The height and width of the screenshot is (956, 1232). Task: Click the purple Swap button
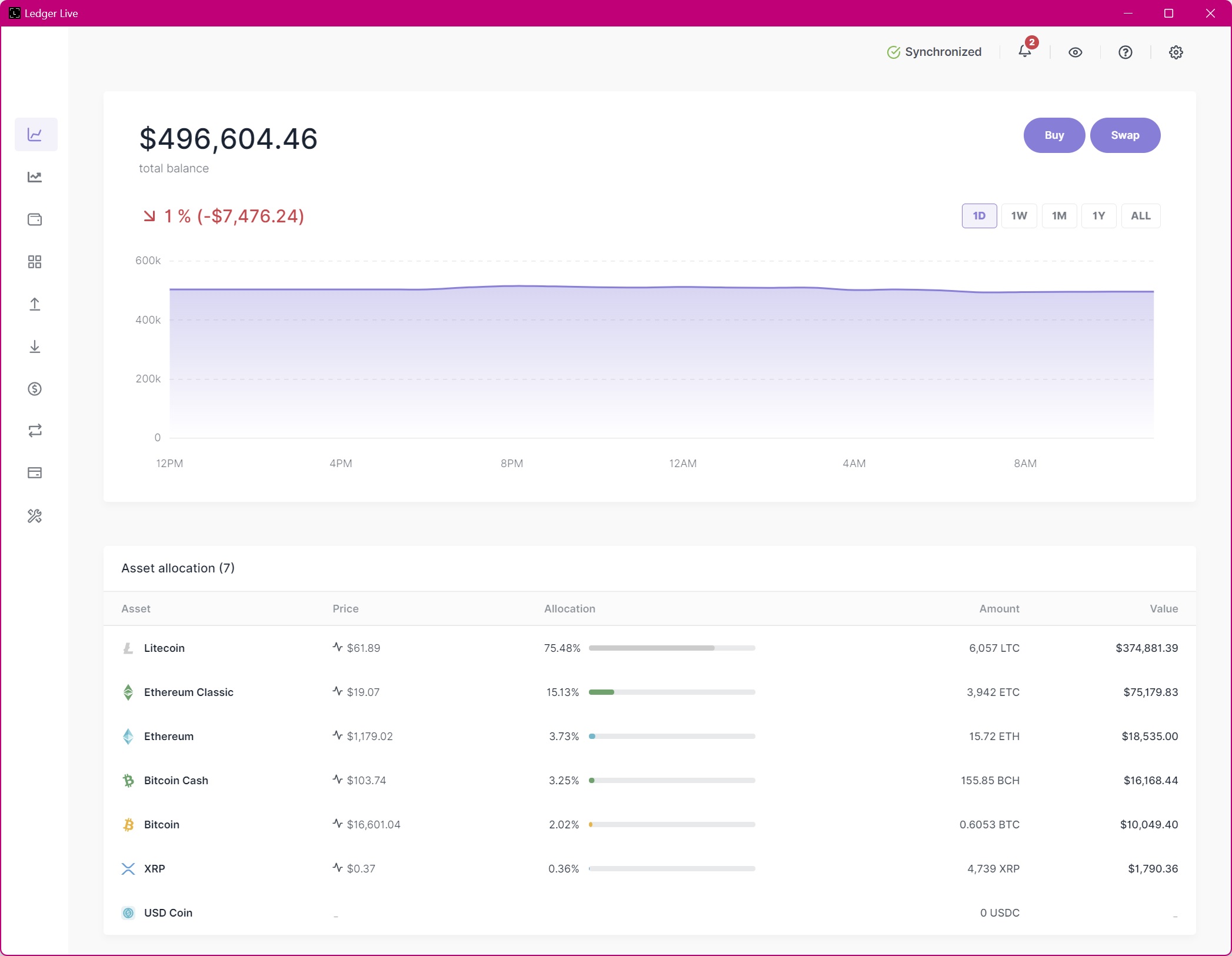pyautogui.click(x=1126, y=135)
